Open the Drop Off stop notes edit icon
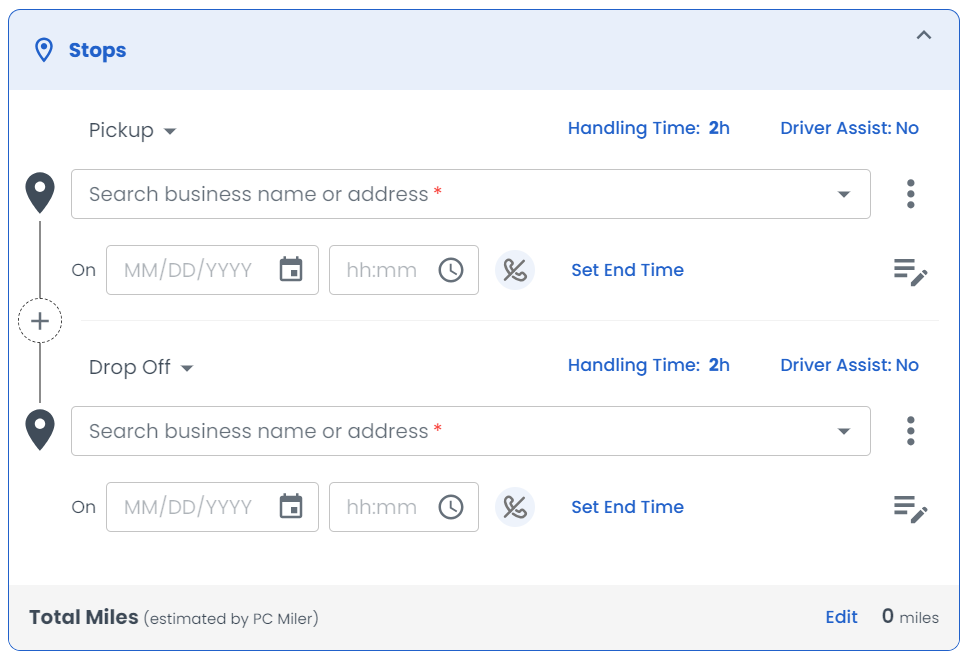This screenshot has width=969, height=657. [910, 508]
